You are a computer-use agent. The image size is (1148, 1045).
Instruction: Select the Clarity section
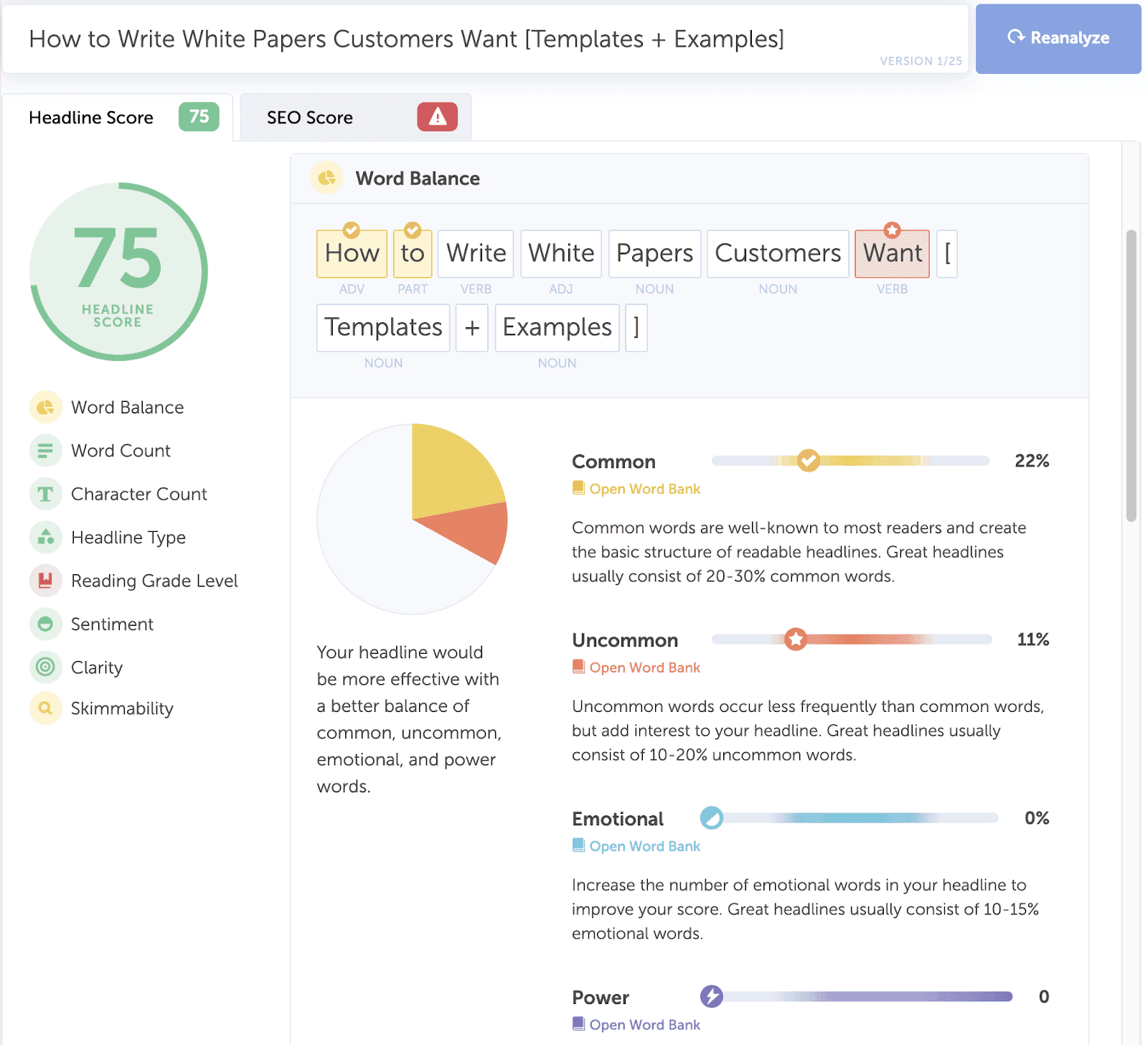click(x=97, y=667)
